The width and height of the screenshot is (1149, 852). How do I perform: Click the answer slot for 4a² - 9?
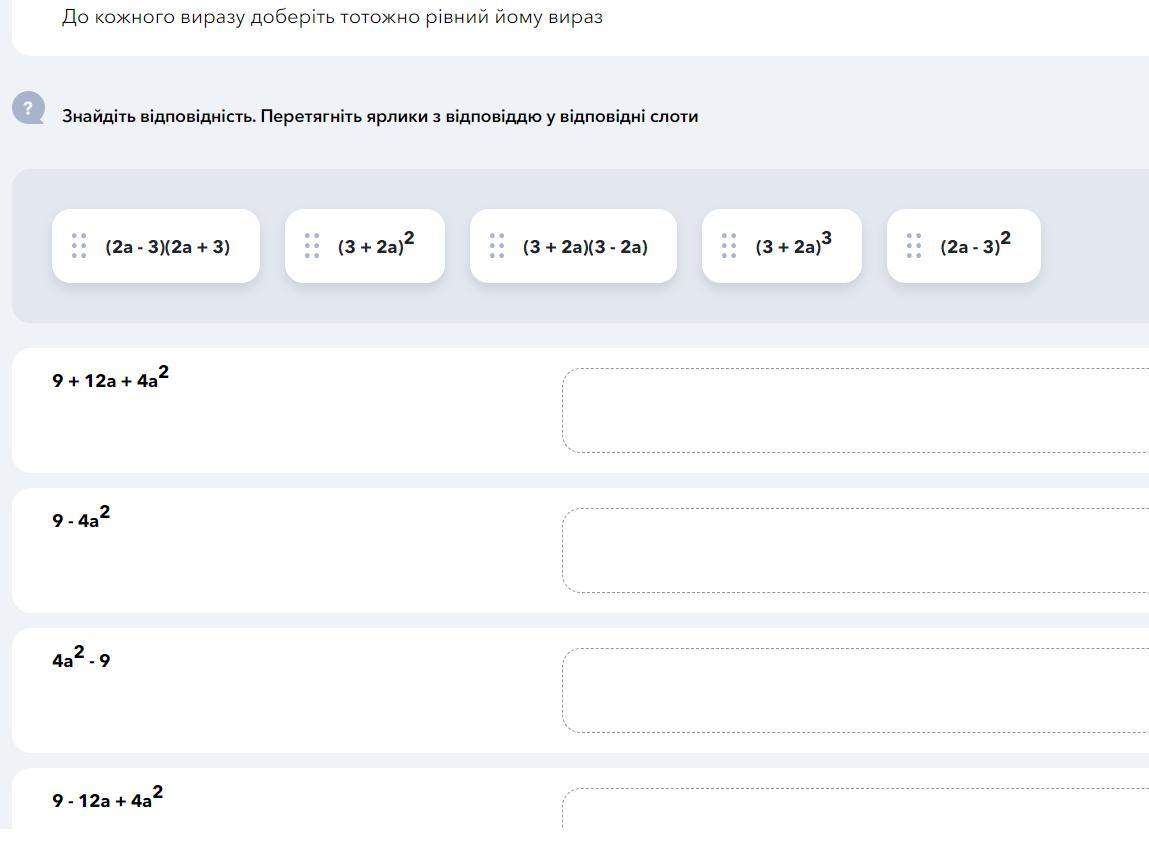click(855, 690)
